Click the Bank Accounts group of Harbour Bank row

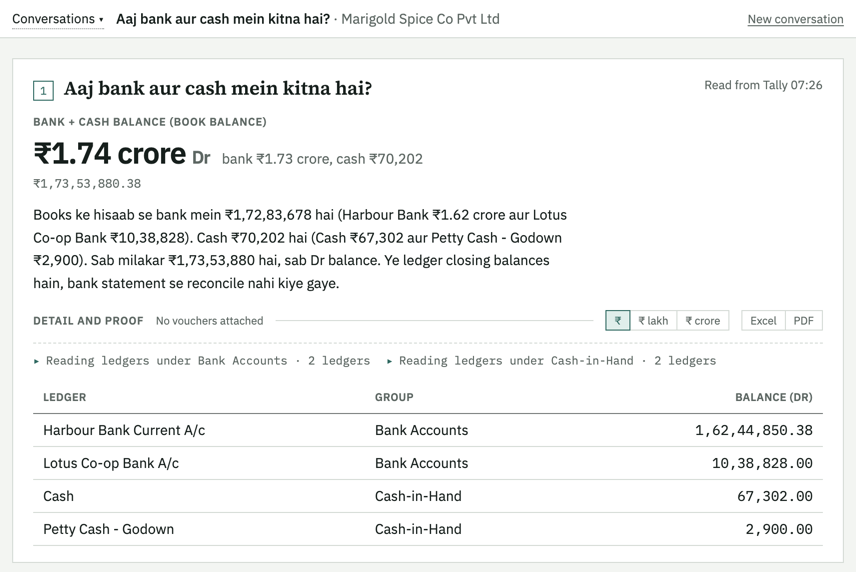click(x=421, y=430)
